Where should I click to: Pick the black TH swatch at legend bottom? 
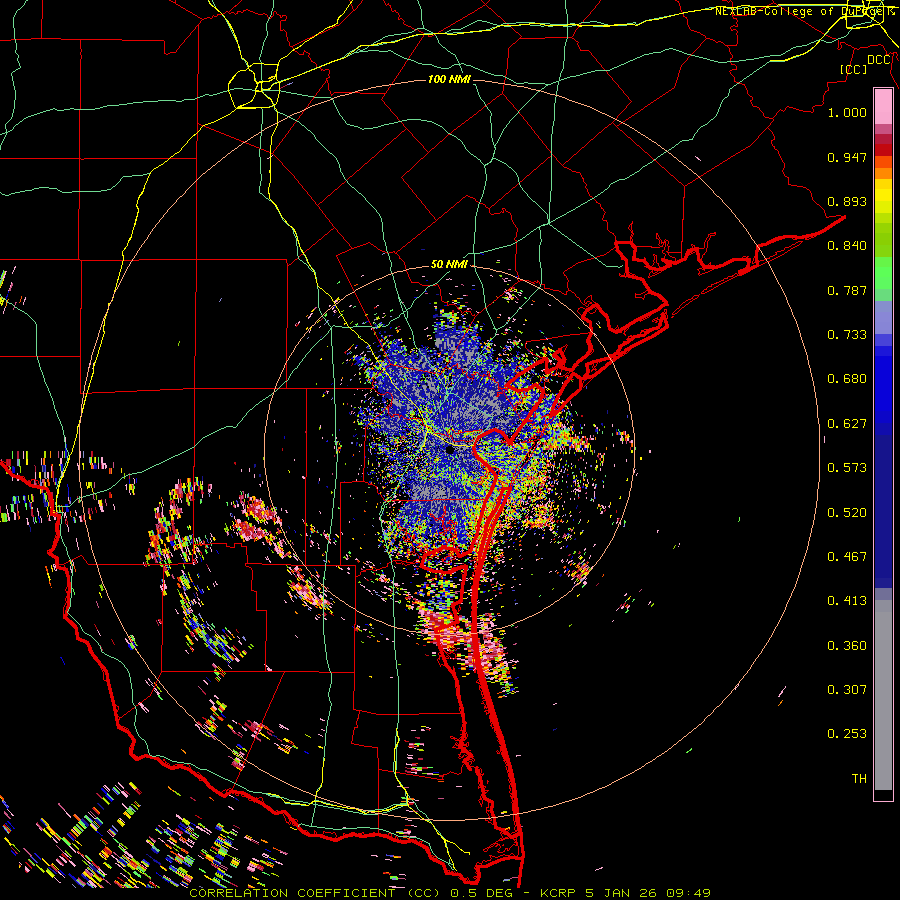(x=883, y=794)
